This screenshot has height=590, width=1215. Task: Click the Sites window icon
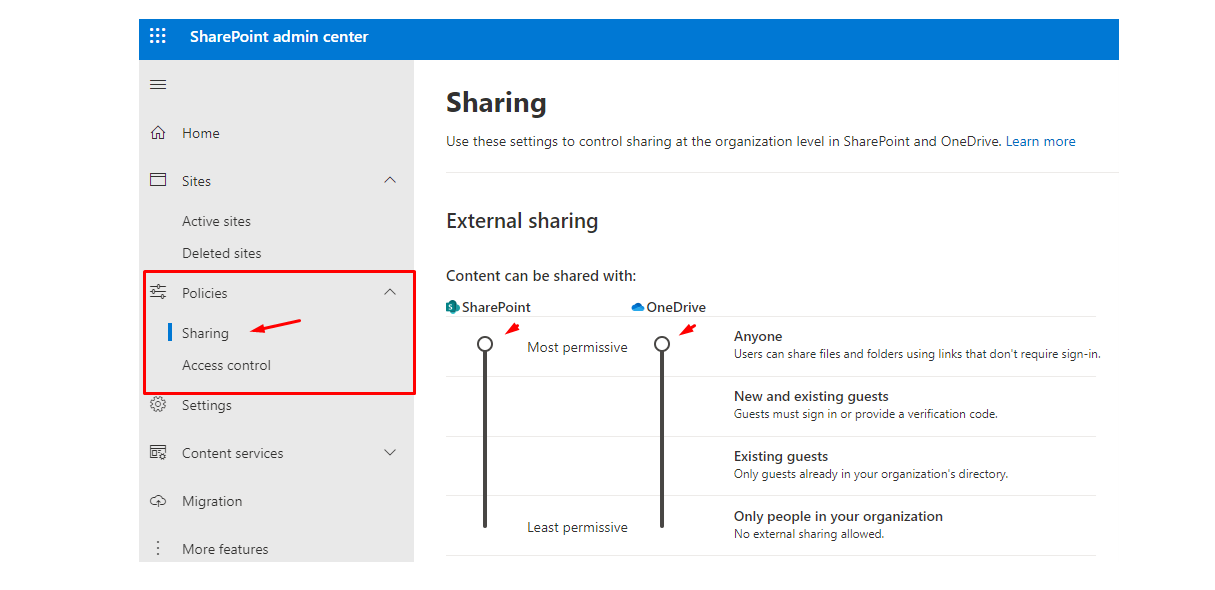(x=158, y=180)
